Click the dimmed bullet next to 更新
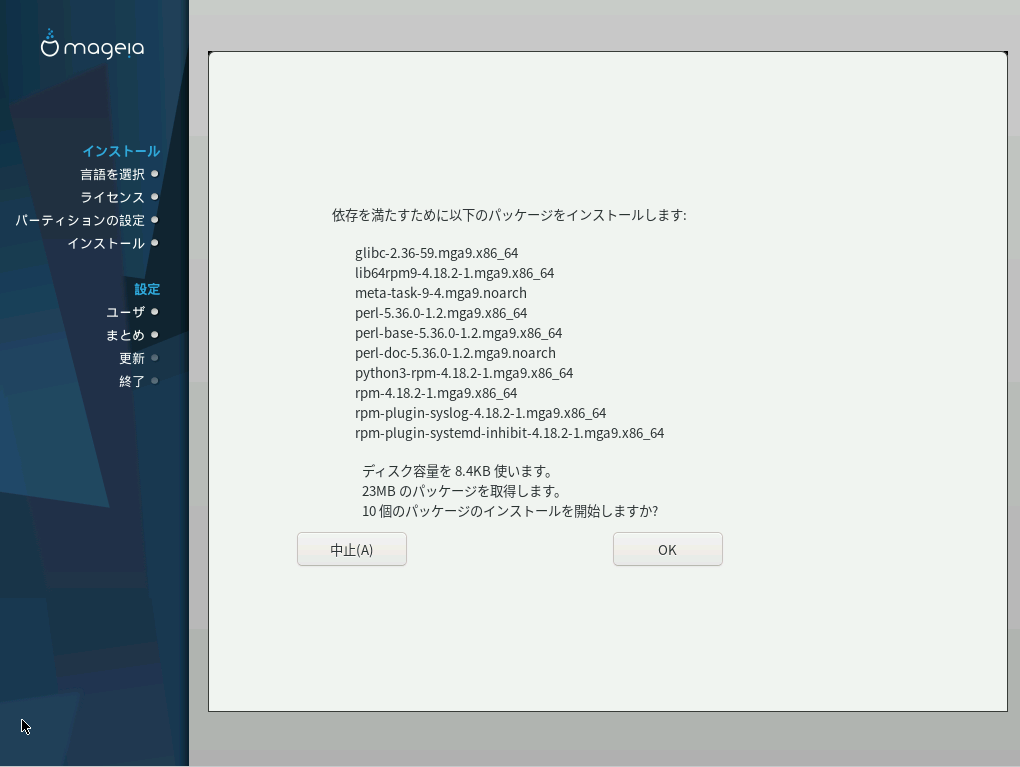Image resolution: width=1020 pixels, height=767 pixels. (x=155, y=358)
